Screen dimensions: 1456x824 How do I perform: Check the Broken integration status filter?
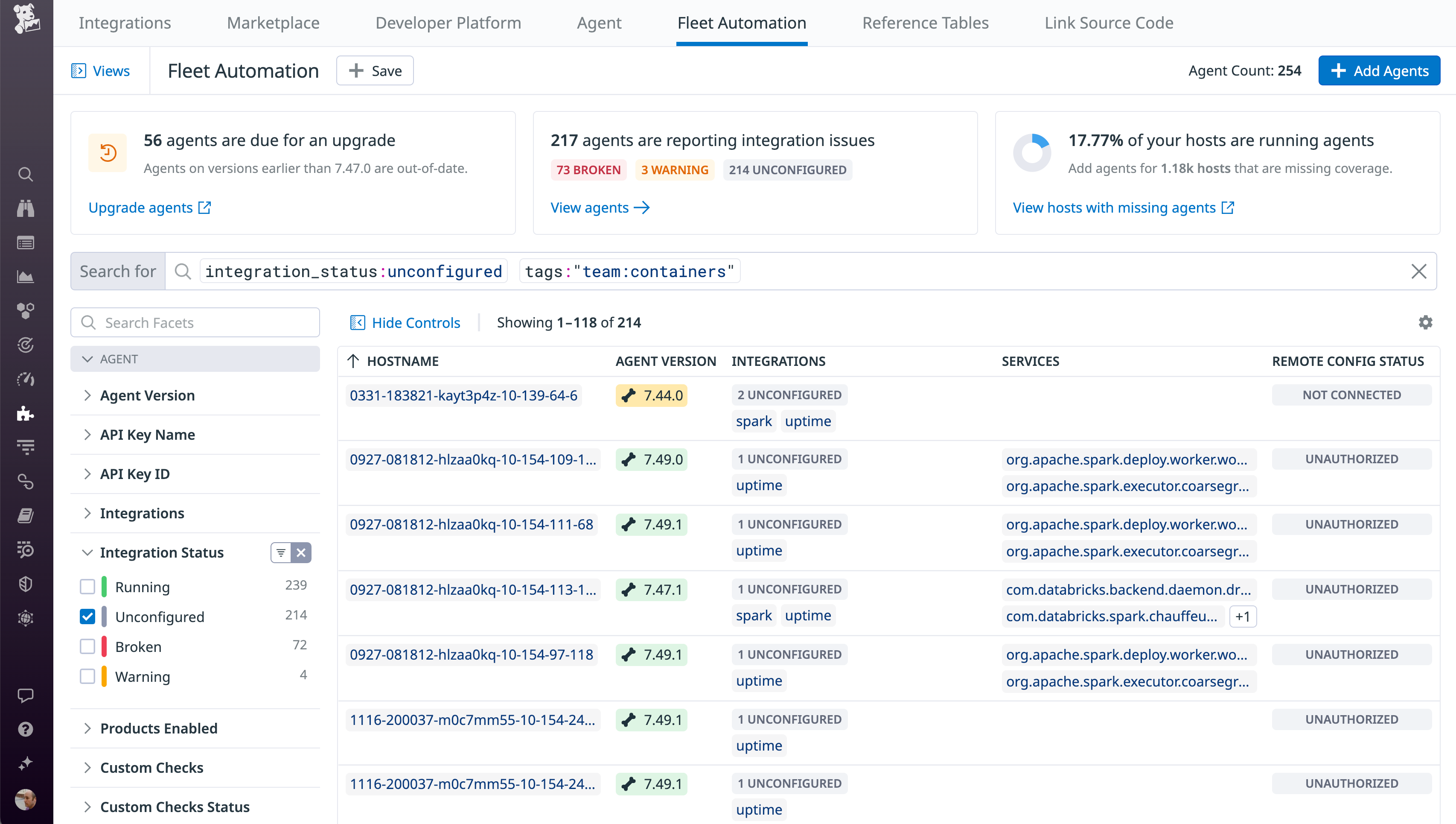[x=87, y=646]
